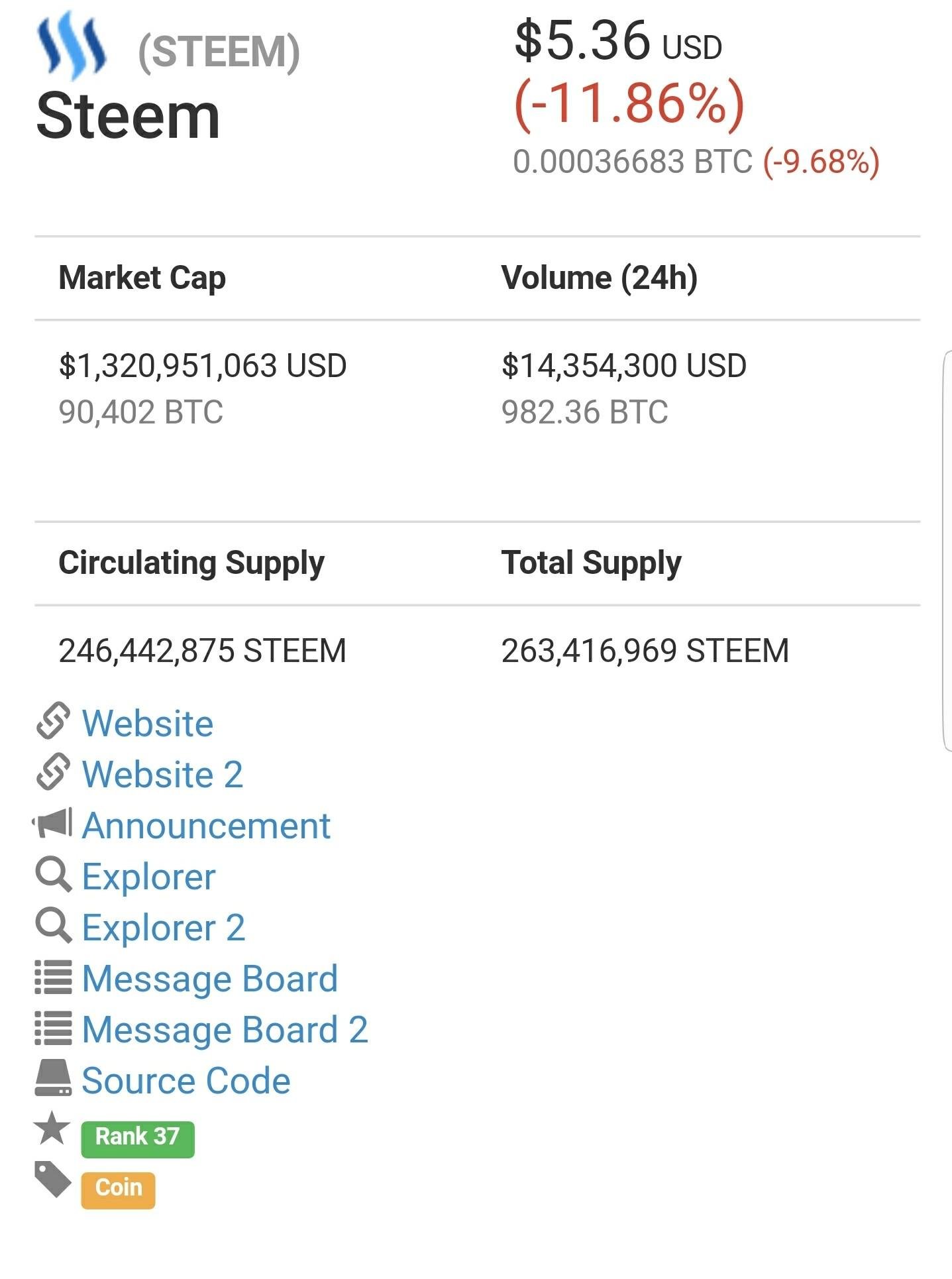Open the Message Board link
952x1279 pixels.
[x=210, y=979]
